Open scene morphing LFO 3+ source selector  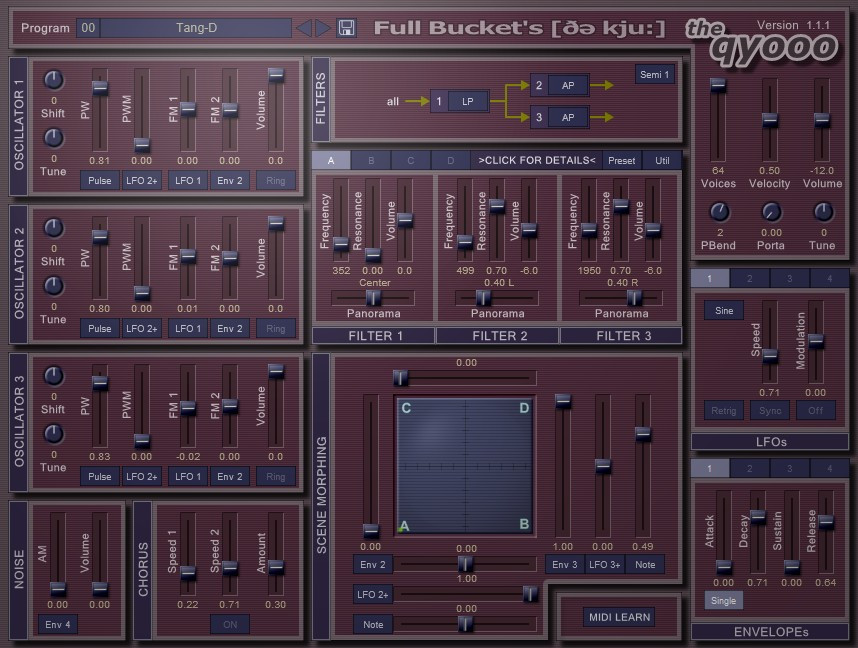(x=605, y=565)
